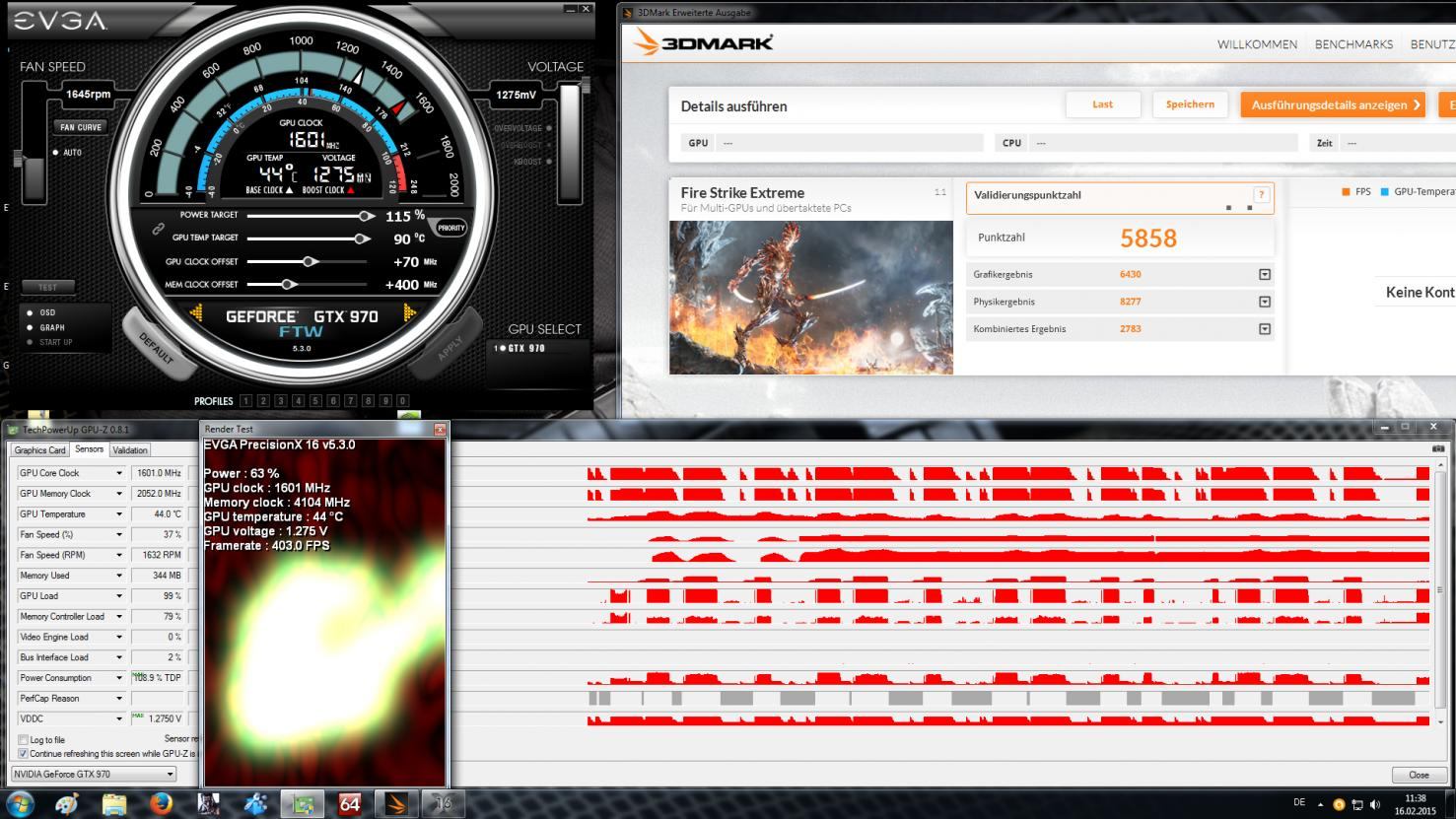Expand the Physikergebnis row details
Screen dimensions: 1456x819
click(x=1265, y=302)
